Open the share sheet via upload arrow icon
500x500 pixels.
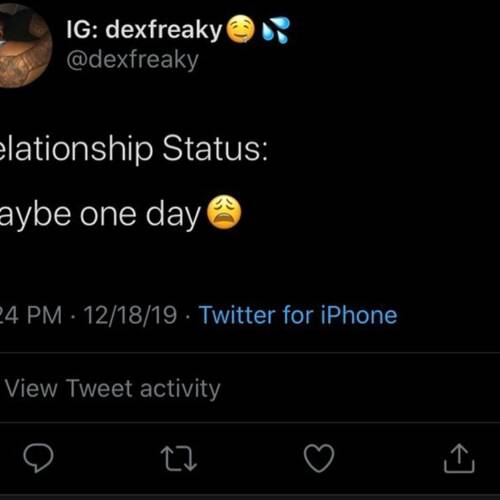pyautogui.click(x=459, y=458)
